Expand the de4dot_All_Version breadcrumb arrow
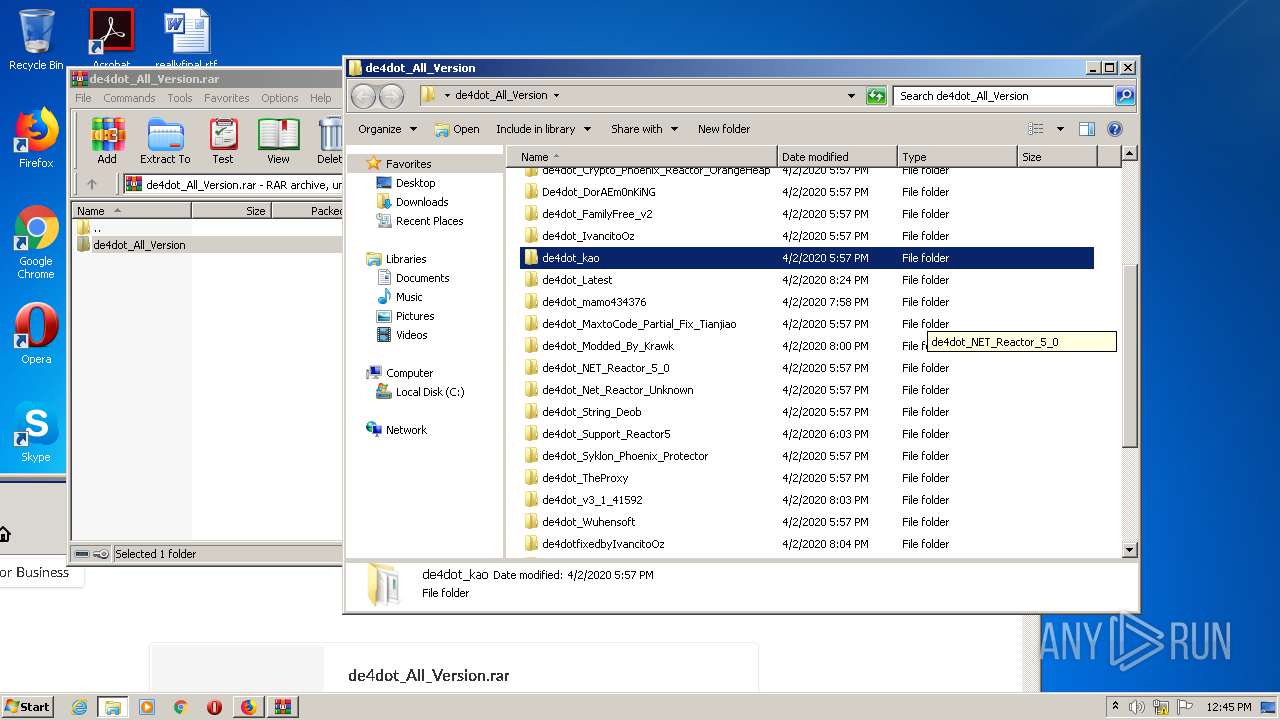The image size is (1280, 720). (x=556, y=96)
